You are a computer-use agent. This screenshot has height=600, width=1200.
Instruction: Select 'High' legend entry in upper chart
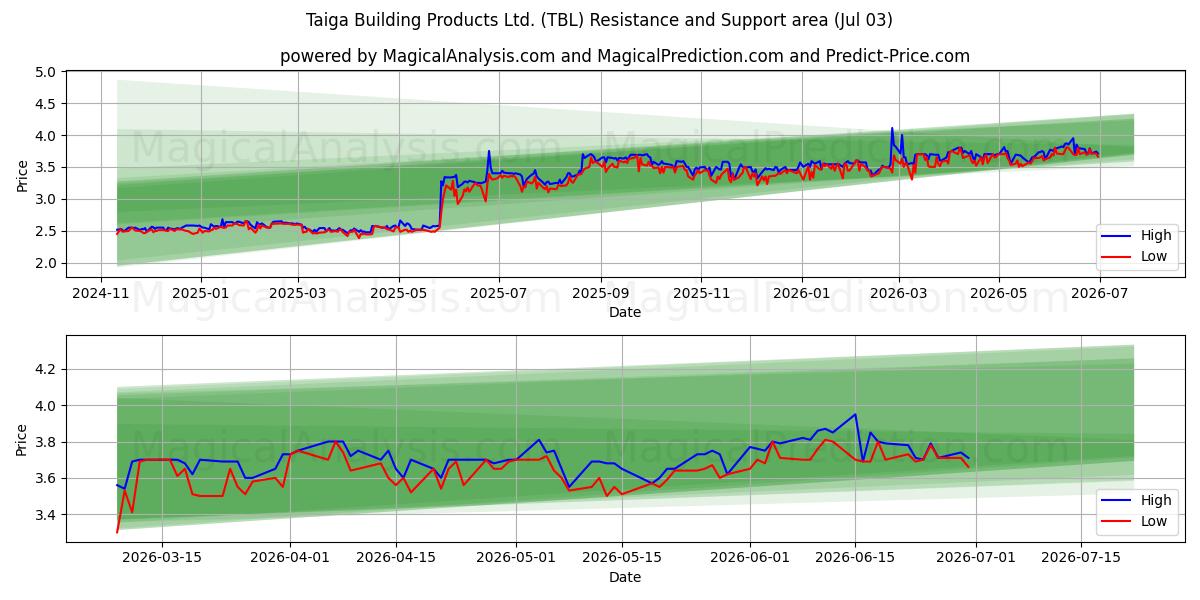1155,236
